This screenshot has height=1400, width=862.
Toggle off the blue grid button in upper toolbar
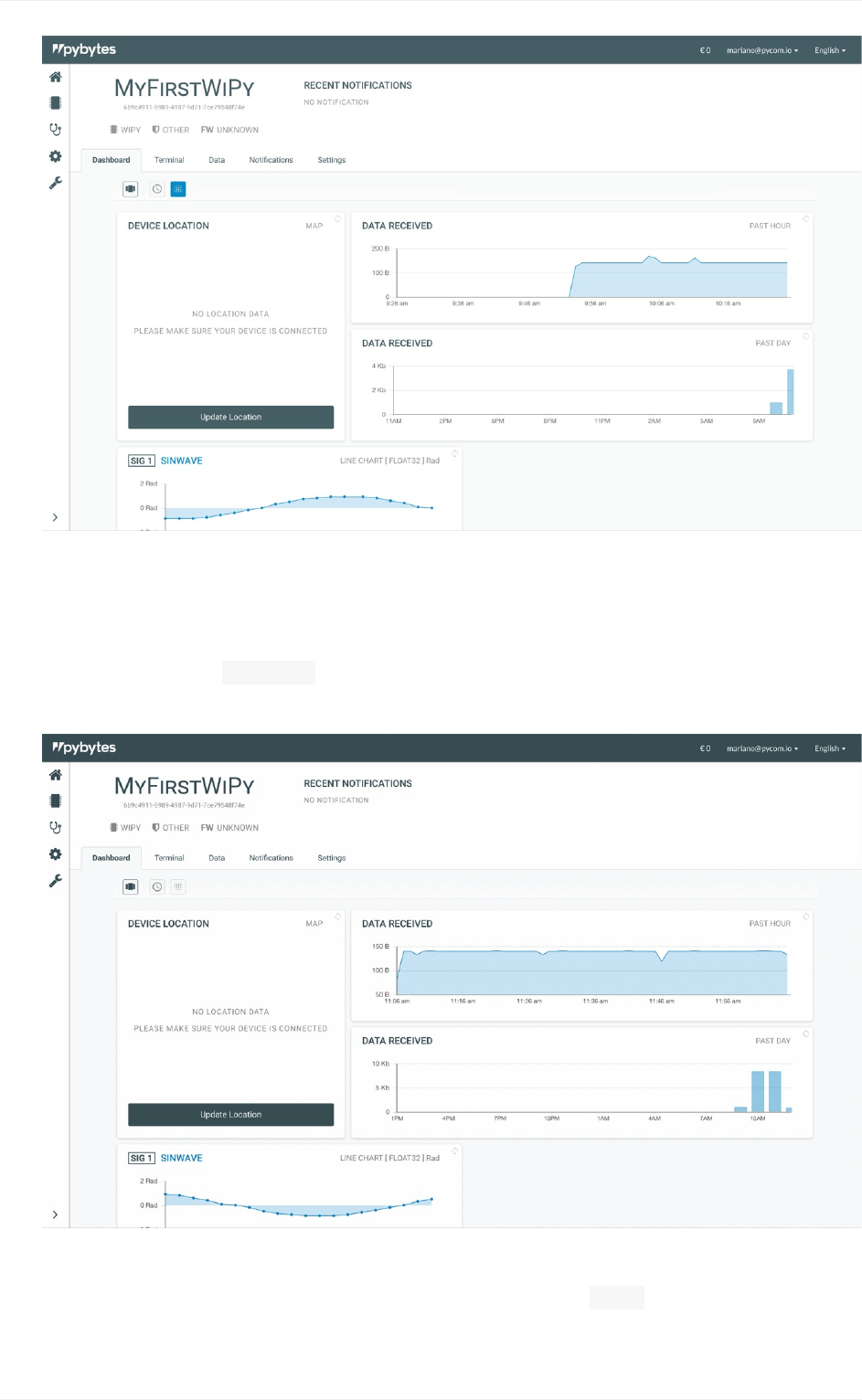click(x=178, y=189)
